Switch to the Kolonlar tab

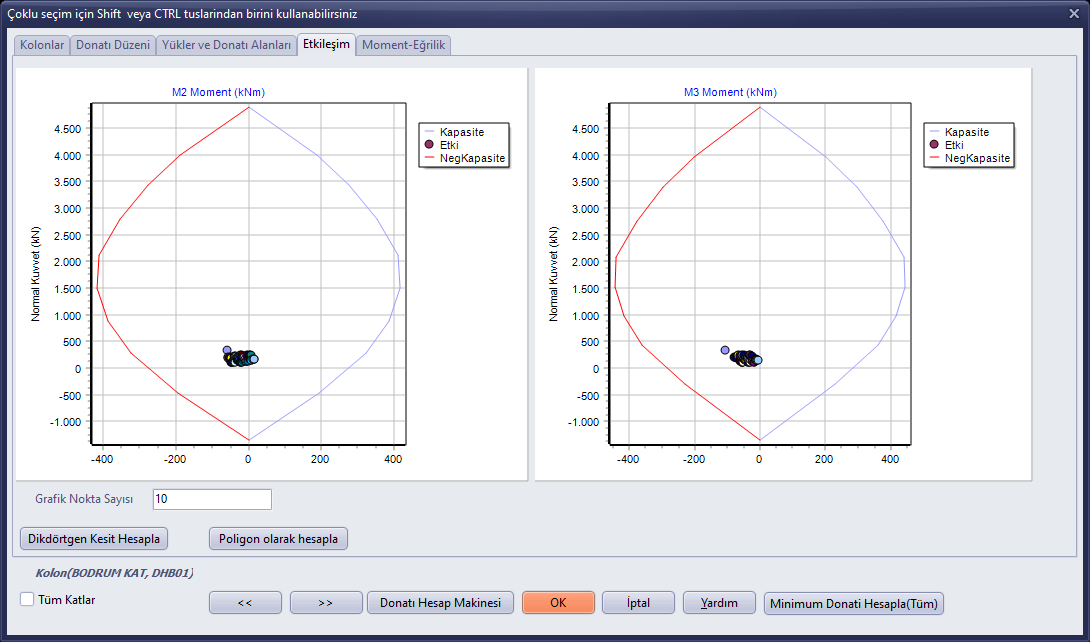point(42,45)
